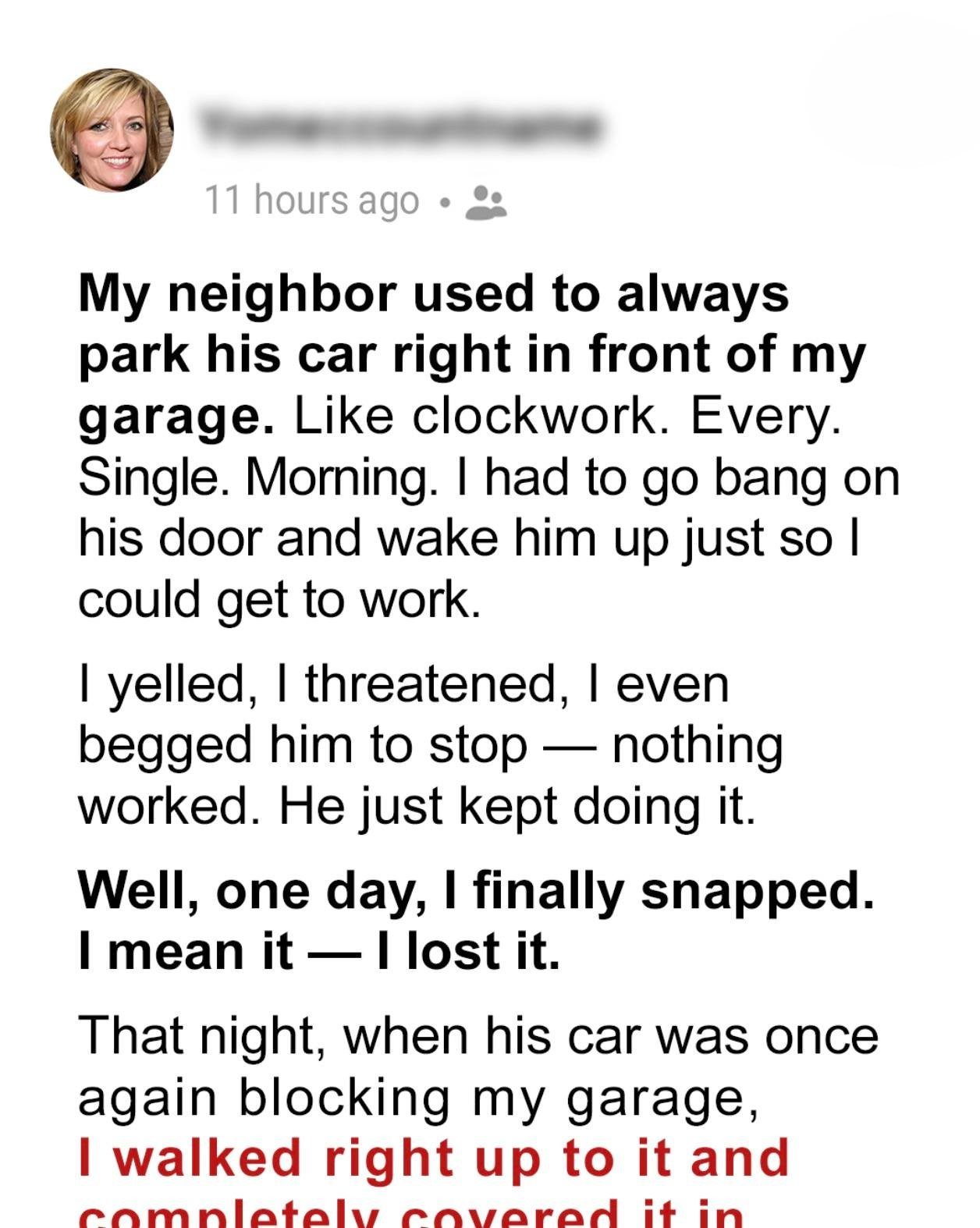The height and width of the screenshot is (1228, 980).
Task: Click the "11 hours ago" timestamp
Action: tap(312, 201)
